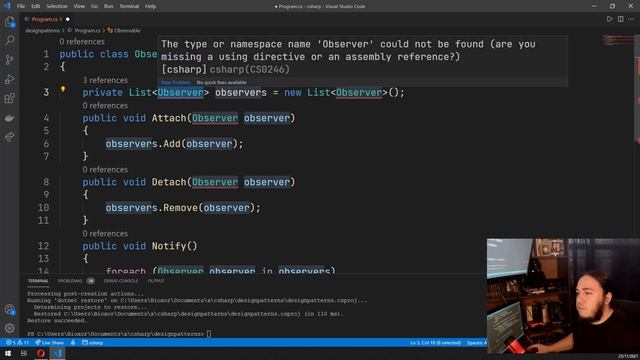The width and height of the screenshot is (640, 360).
Task: Click line number 12 in the gutter
Action: click(43, 246)
